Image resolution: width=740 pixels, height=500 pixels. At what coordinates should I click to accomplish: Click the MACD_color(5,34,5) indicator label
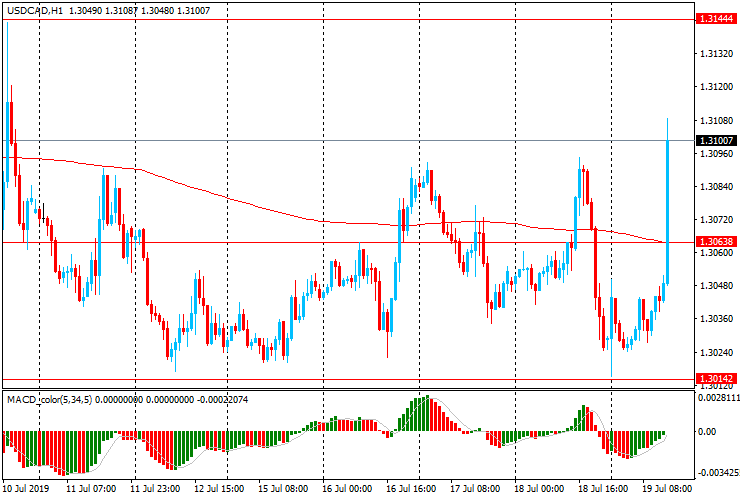[x=49, y=400]
